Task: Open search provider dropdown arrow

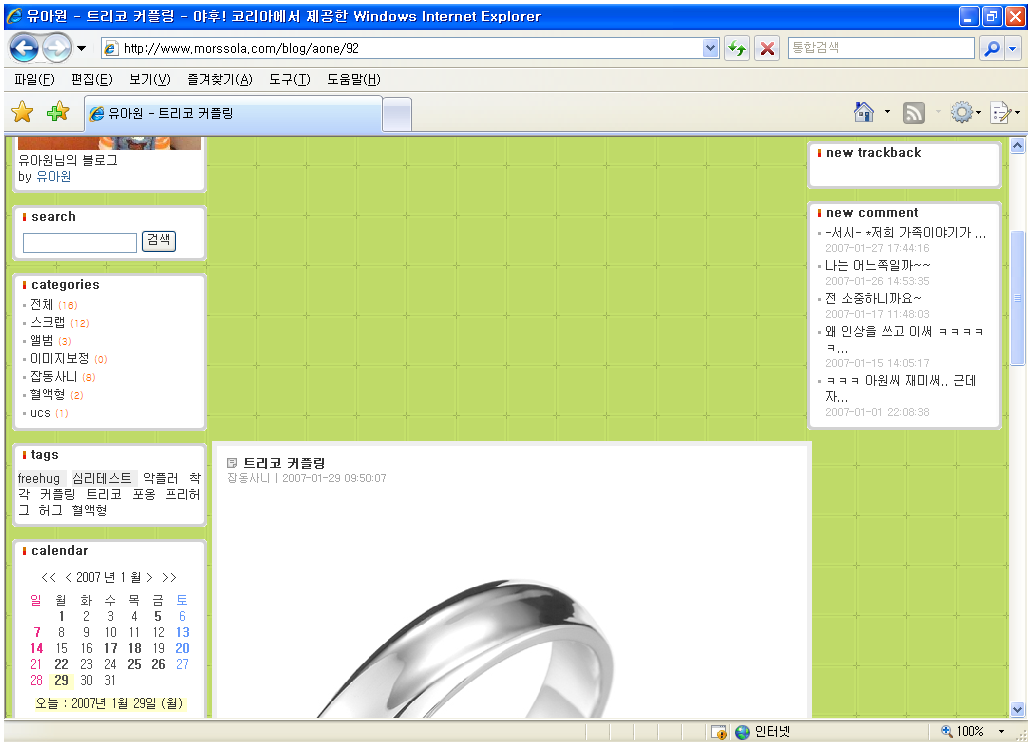Action: point(1013,48)
